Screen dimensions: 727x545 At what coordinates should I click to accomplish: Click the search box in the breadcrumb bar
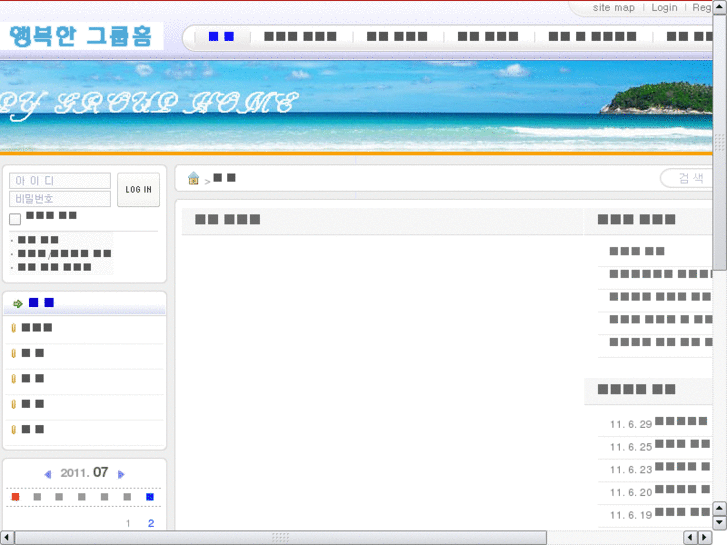(x=690, y=178)
